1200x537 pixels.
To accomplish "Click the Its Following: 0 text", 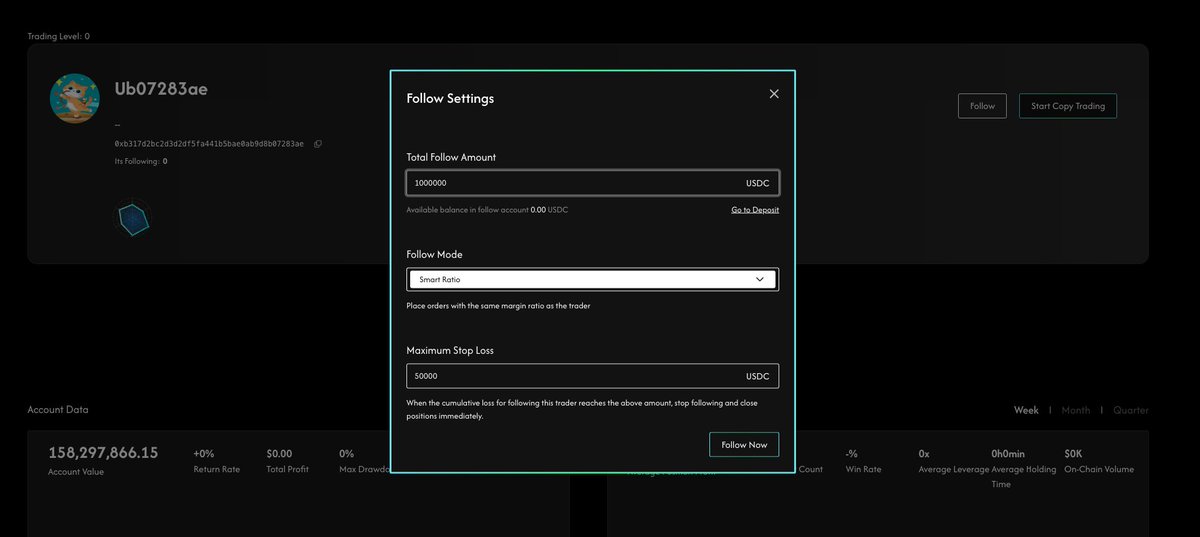I will tap(141, 161).
